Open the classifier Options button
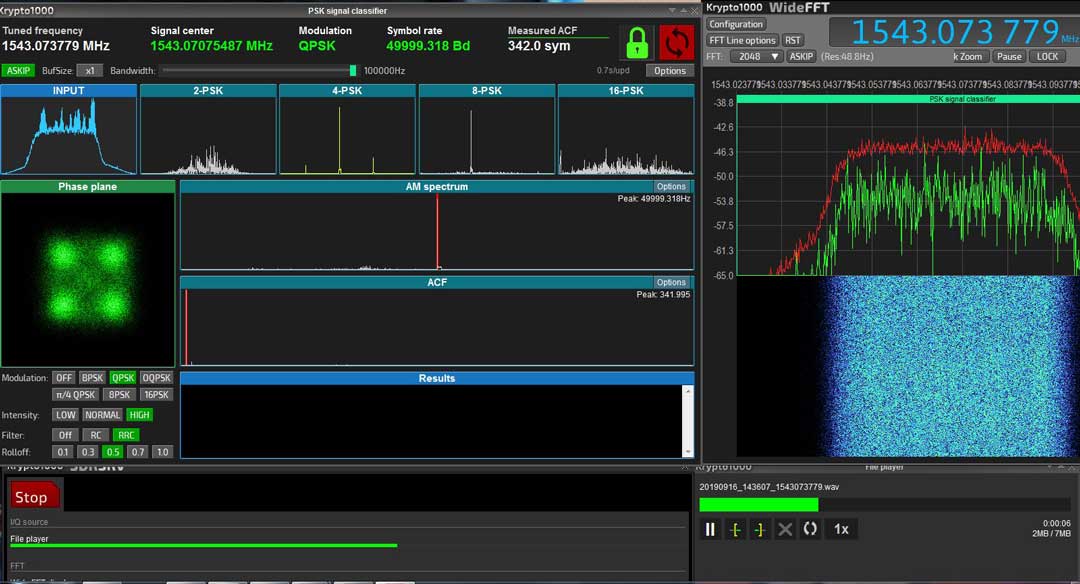 tap(669, 70)
